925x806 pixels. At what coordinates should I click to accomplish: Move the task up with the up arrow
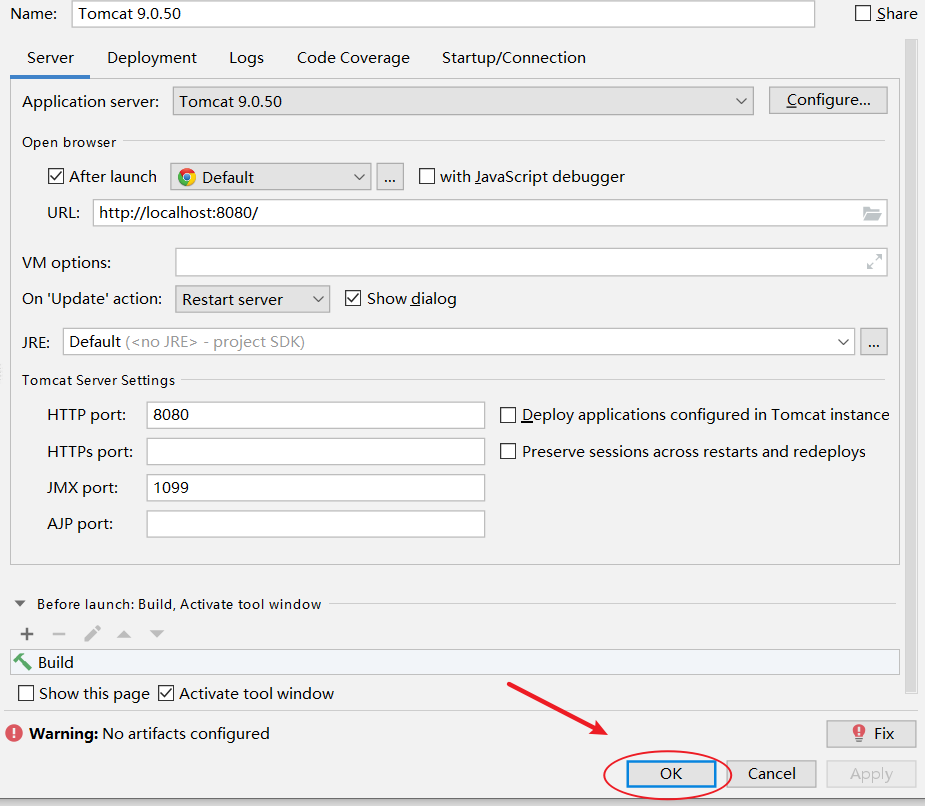point(124,634)
